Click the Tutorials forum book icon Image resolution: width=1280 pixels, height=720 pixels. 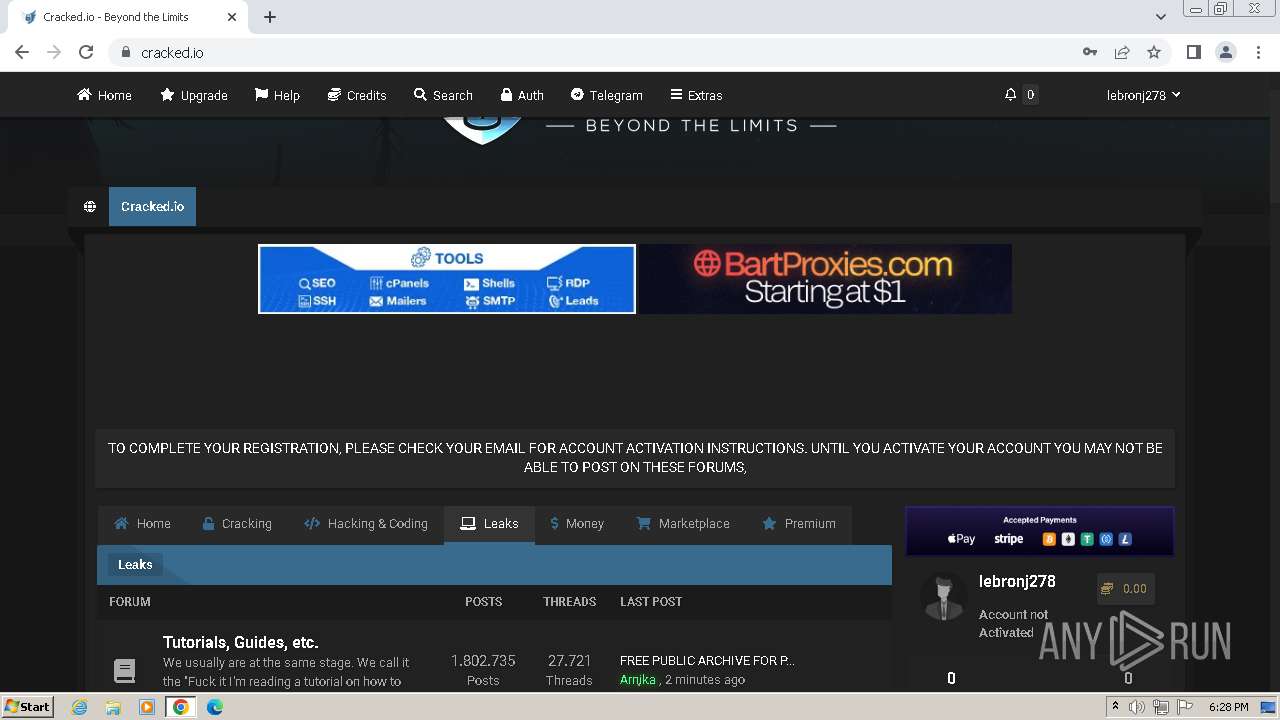(124, 670)
